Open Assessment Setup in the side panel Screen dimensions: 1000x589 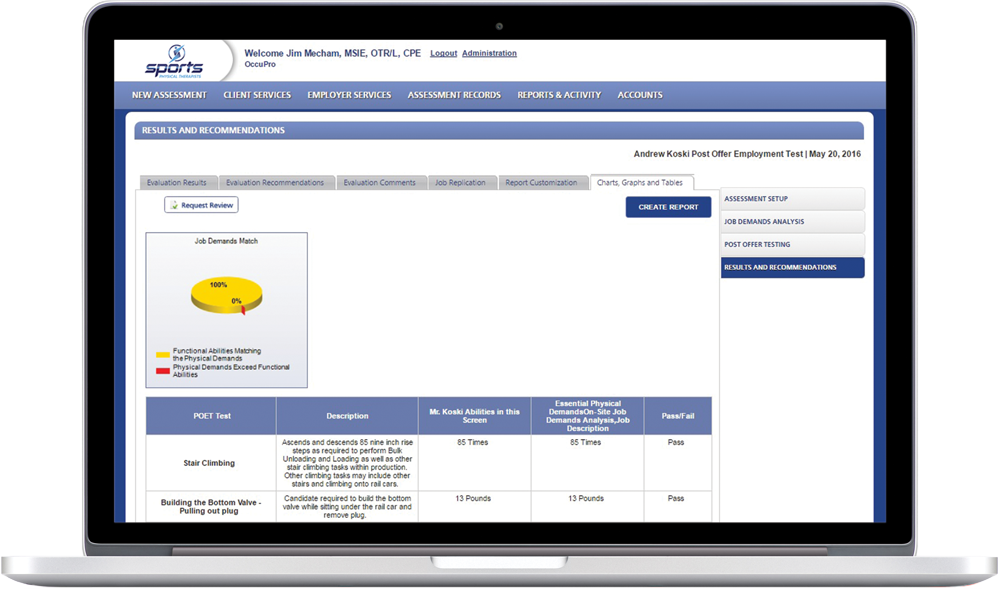pyautogui.click(x=793, y=199)
